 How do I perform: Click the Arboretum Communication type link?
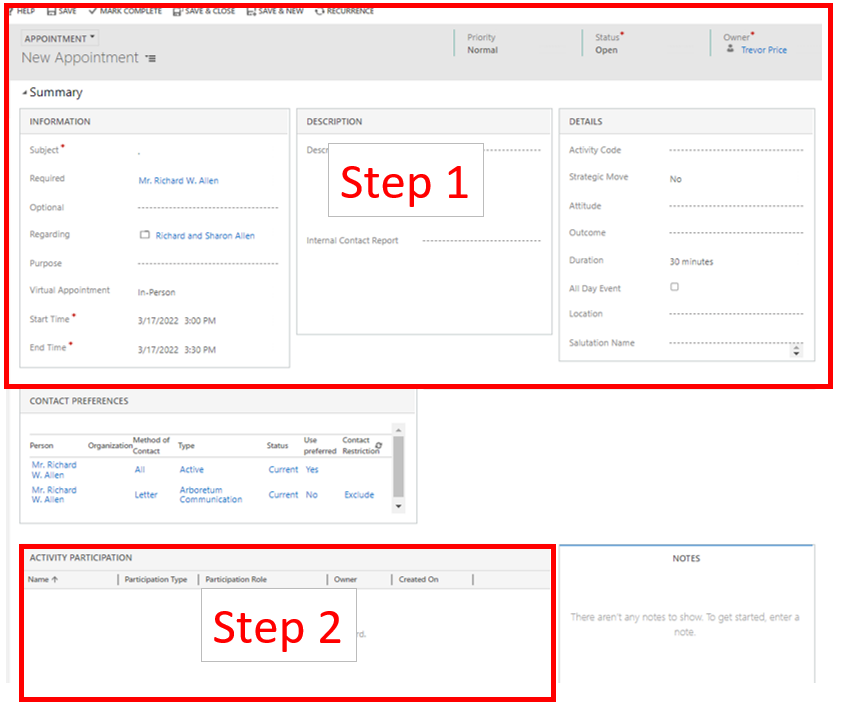211,495
